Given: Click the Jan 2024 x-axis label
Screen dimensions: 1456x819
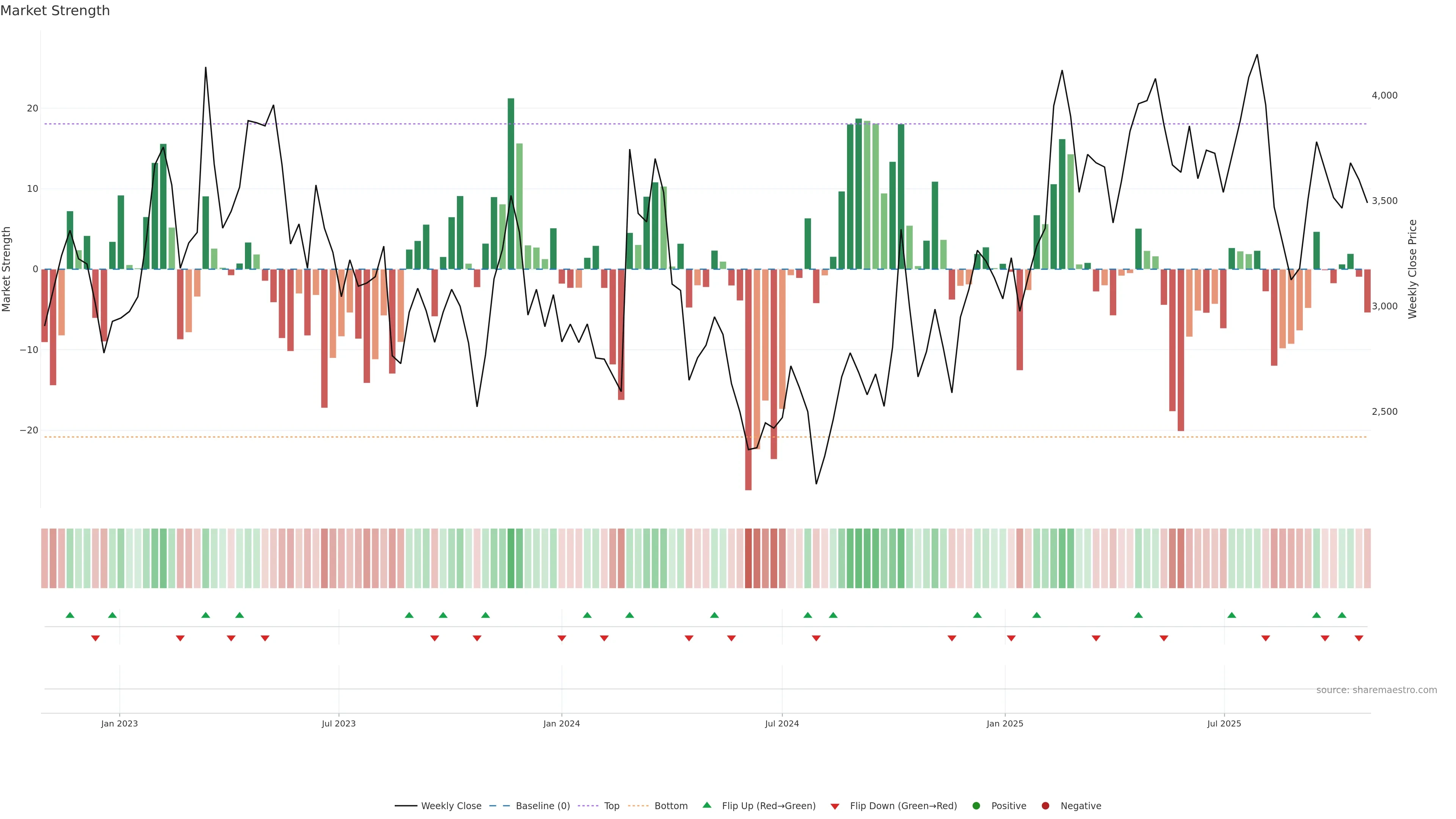Looking at the screenshot, I should [x=561, y=723].
